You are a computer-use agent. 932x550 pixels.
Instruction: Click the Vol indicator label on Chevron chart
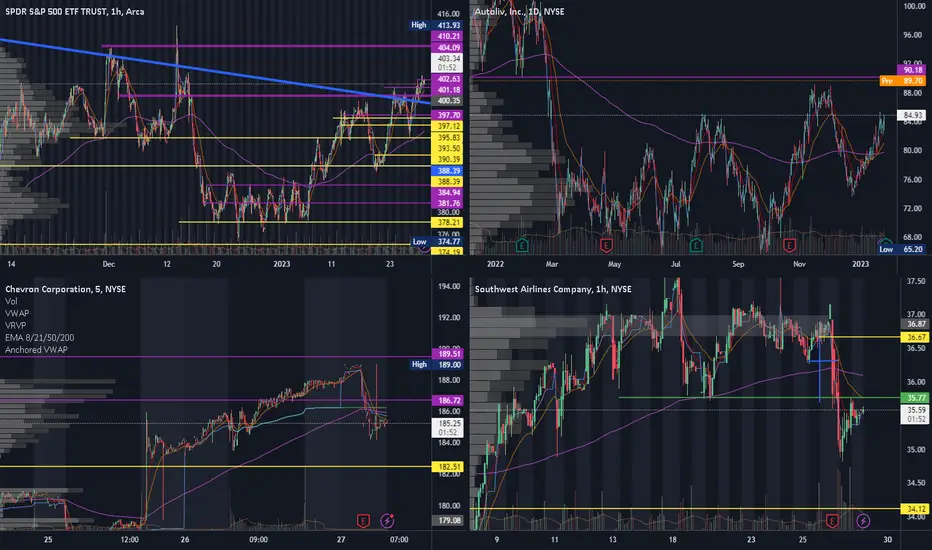tap(11, 301)
